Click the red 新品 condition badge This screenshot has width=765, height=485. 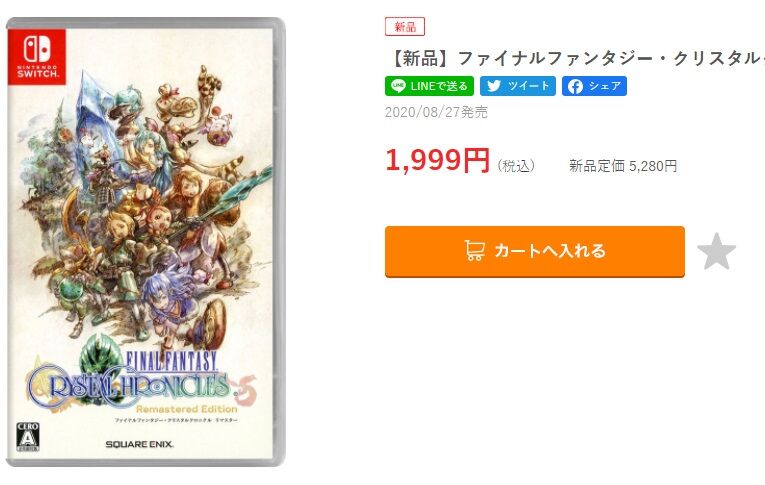point(405,27)
